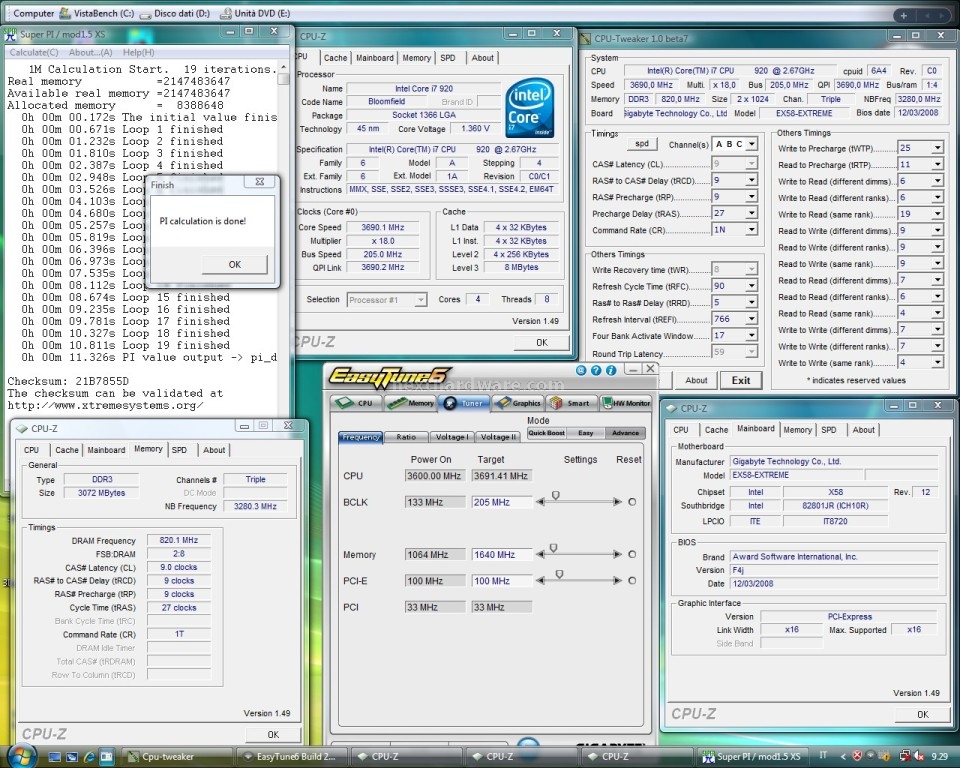Click BCLK slider left decrease arrow

click(x=540, y=502)
